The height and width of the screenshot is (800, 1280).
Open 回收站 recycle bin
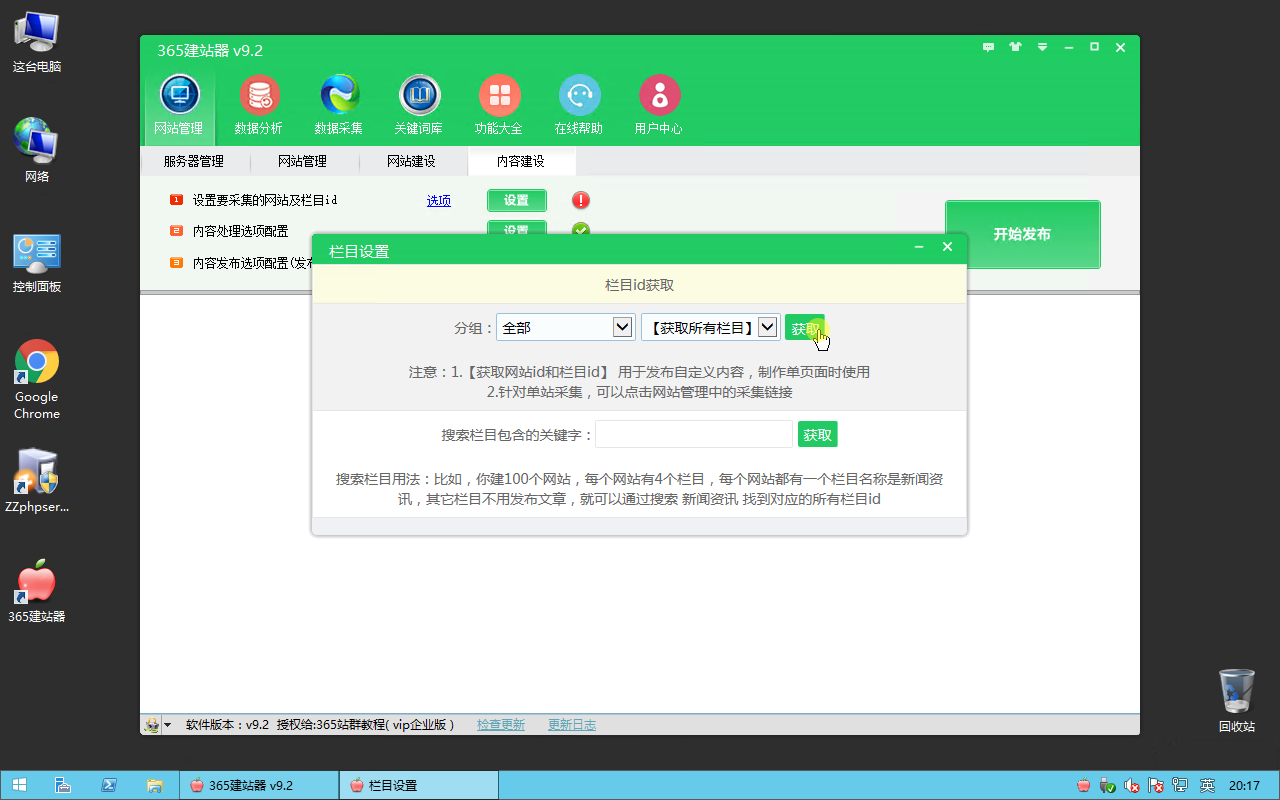click(1237, 701)
